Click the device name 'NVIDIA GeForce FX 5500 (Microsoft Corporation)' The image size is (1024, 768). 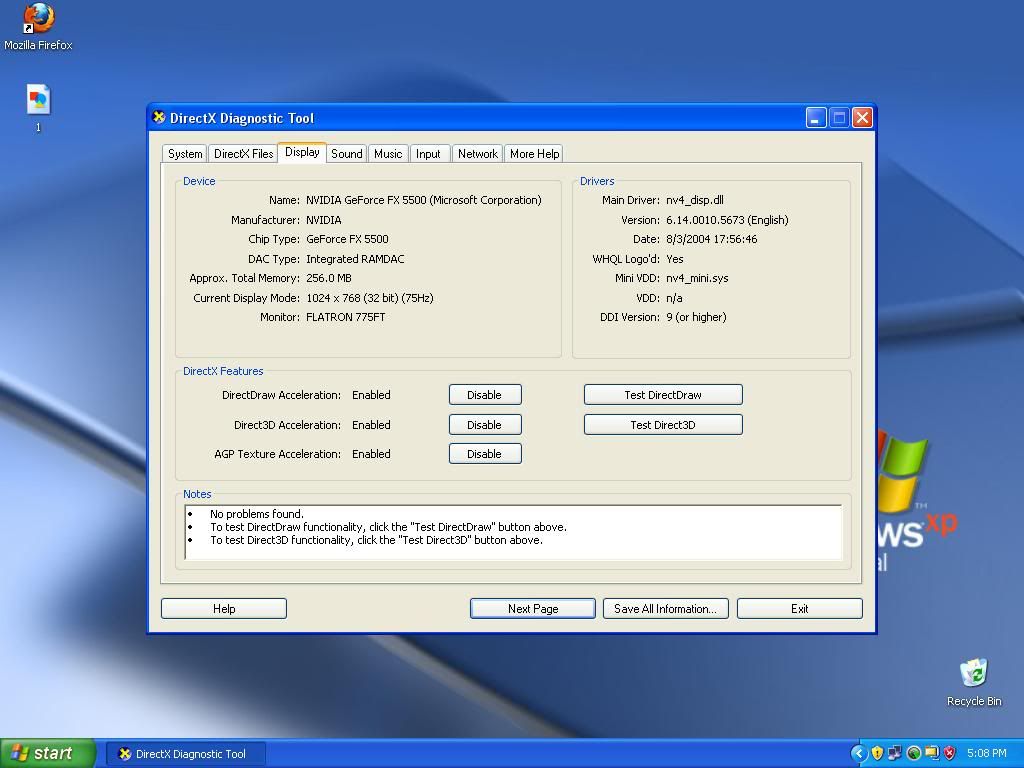click(x=424, y=200)
